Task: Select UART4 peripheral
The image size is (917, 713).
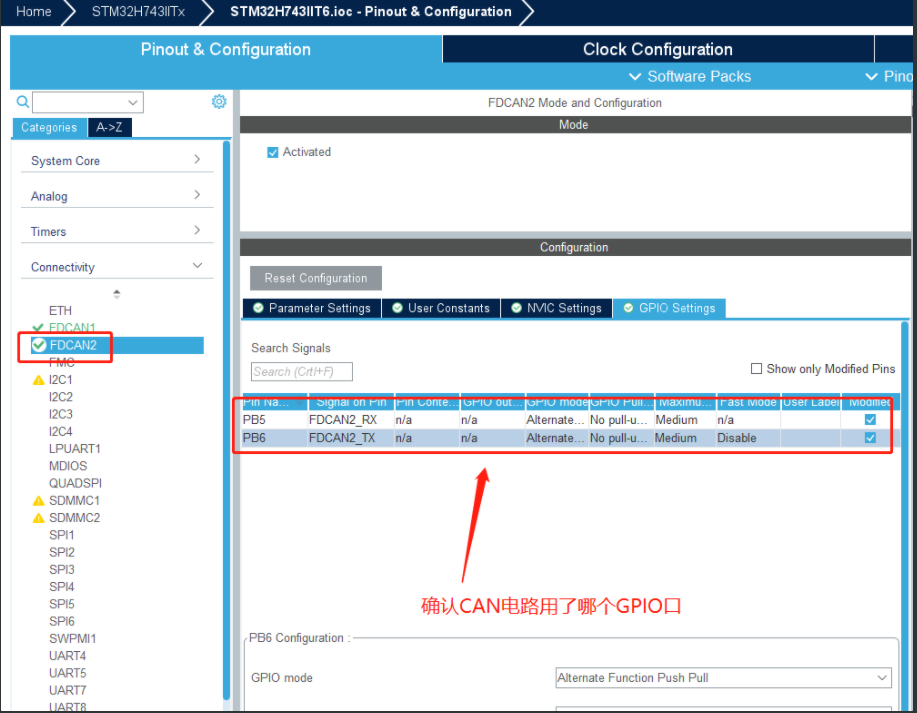Action: pyautogui.click(x=67, y=656)
